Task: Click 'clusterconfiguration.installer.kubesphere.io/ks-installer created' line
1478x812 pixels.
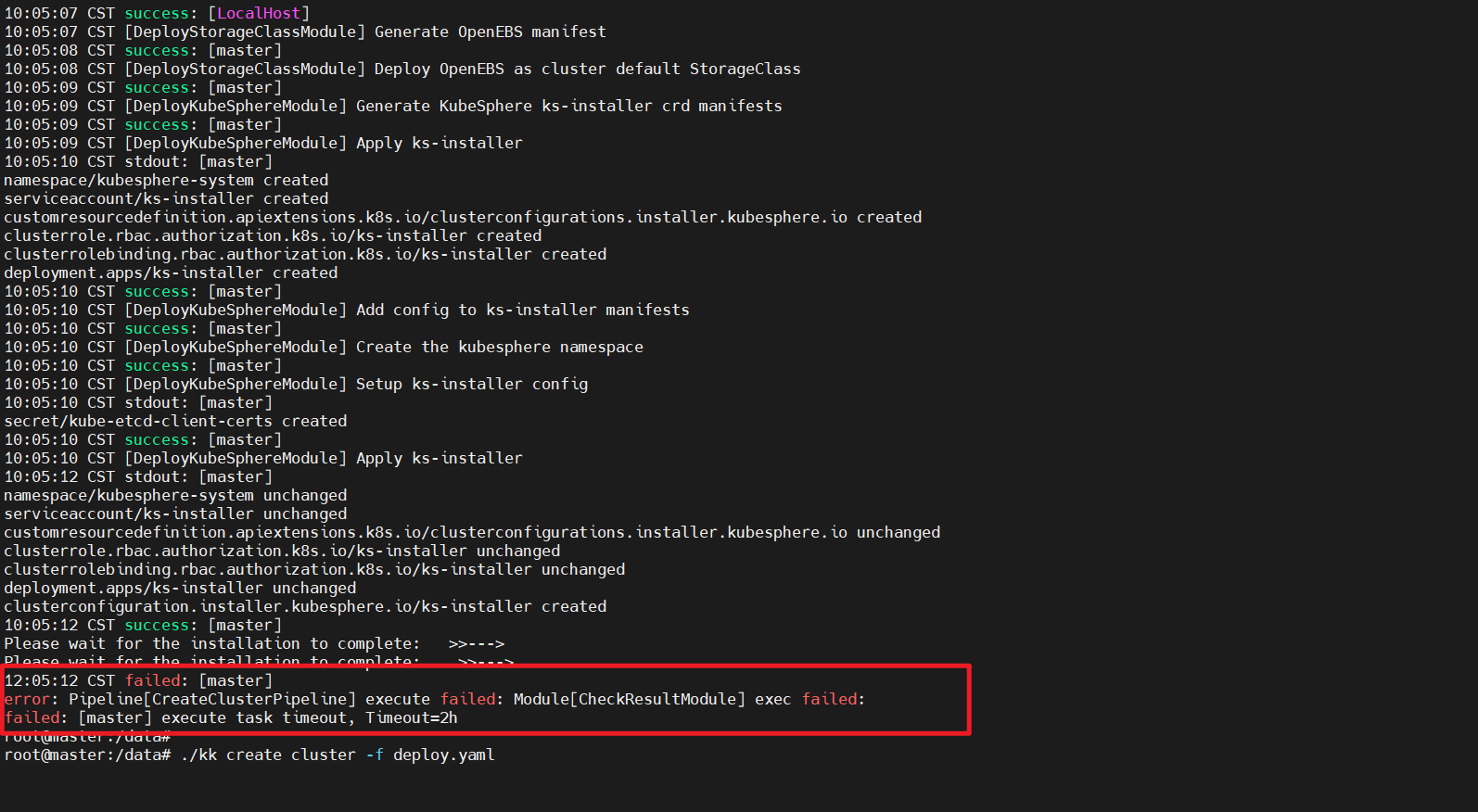Action: (x=305, y=606)
